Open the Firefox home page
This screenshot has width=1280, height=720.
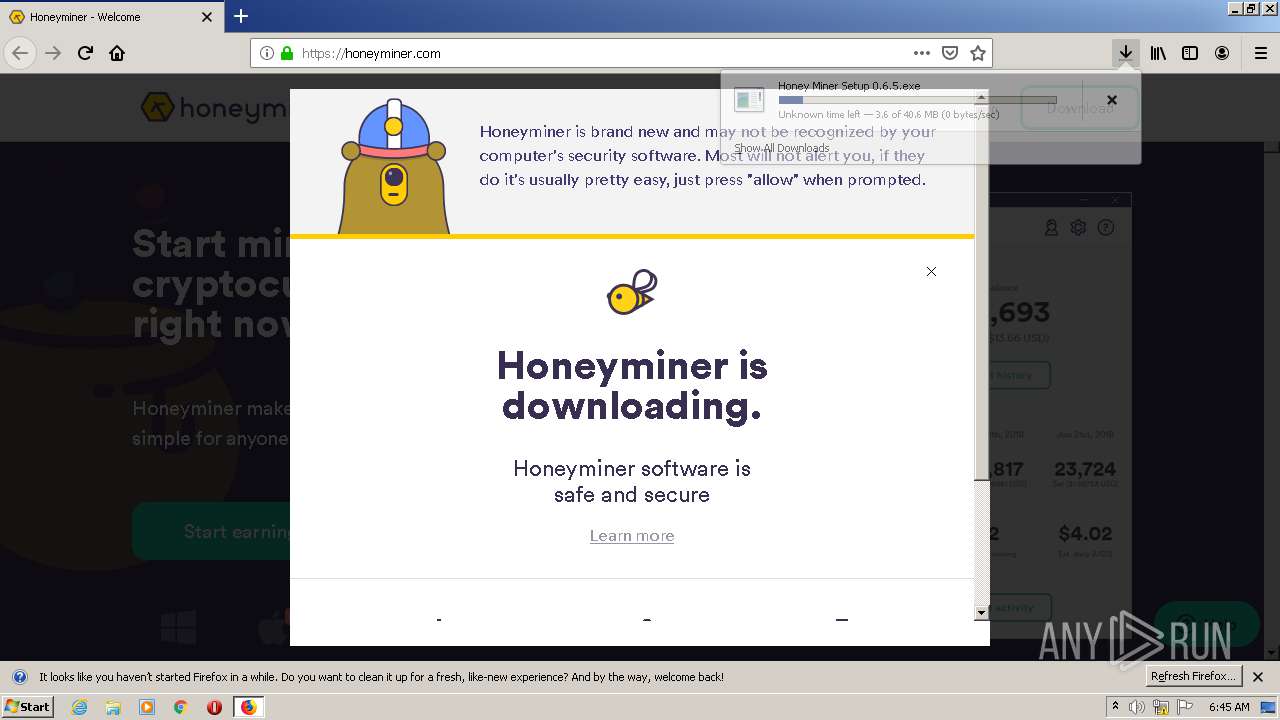pos(117,53)
